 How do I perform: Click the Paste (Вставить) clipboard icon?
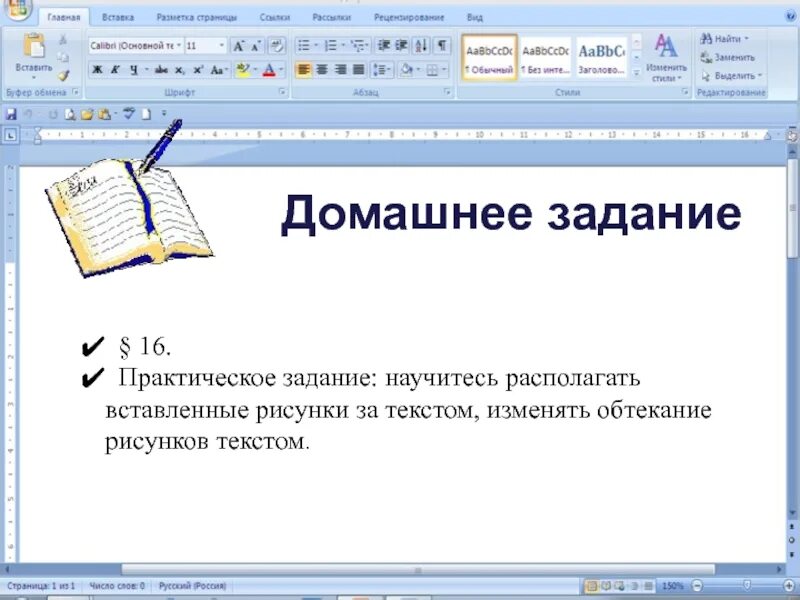tap(34, 46)
